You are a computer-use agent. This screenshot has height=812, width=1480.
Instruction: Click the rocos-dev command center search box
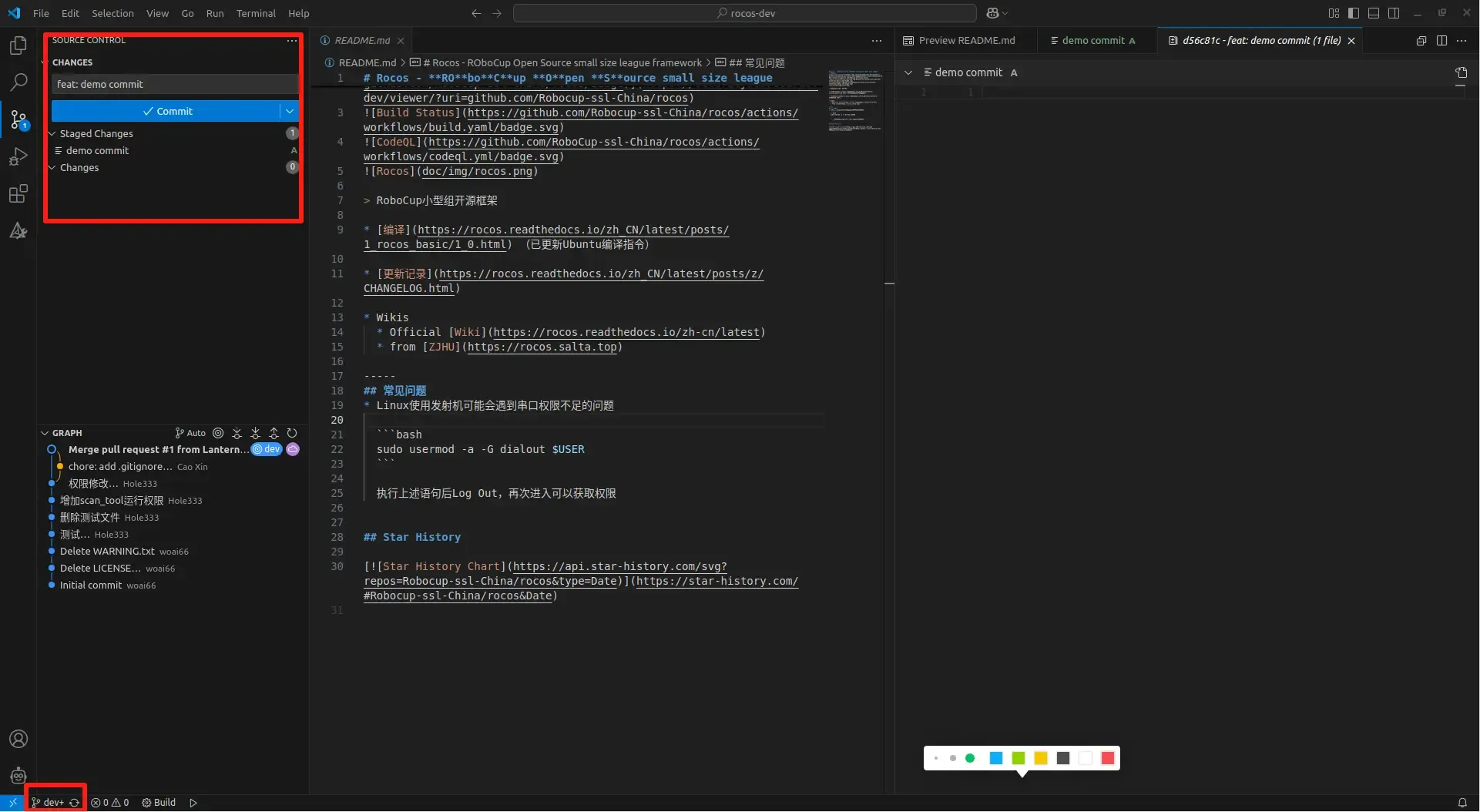[x=745, y=13]
